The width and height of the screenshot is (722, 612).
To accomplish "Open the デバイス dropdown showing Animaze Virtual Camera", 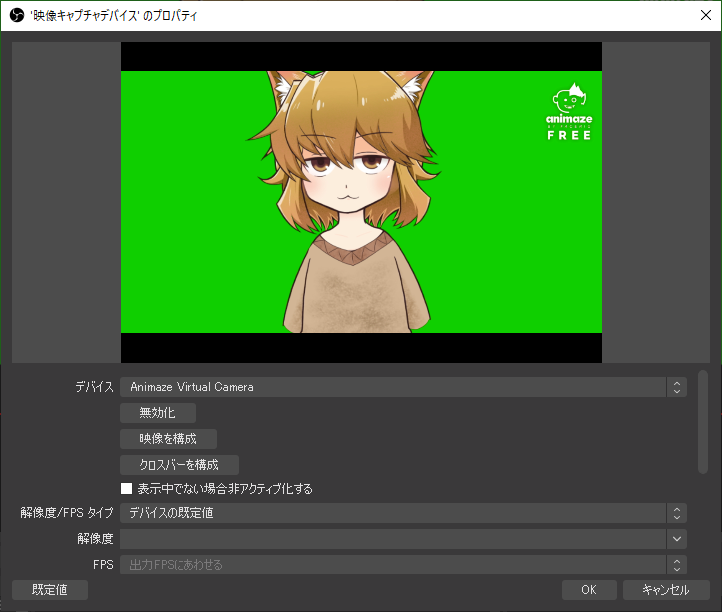I will [x=403, y=387].
